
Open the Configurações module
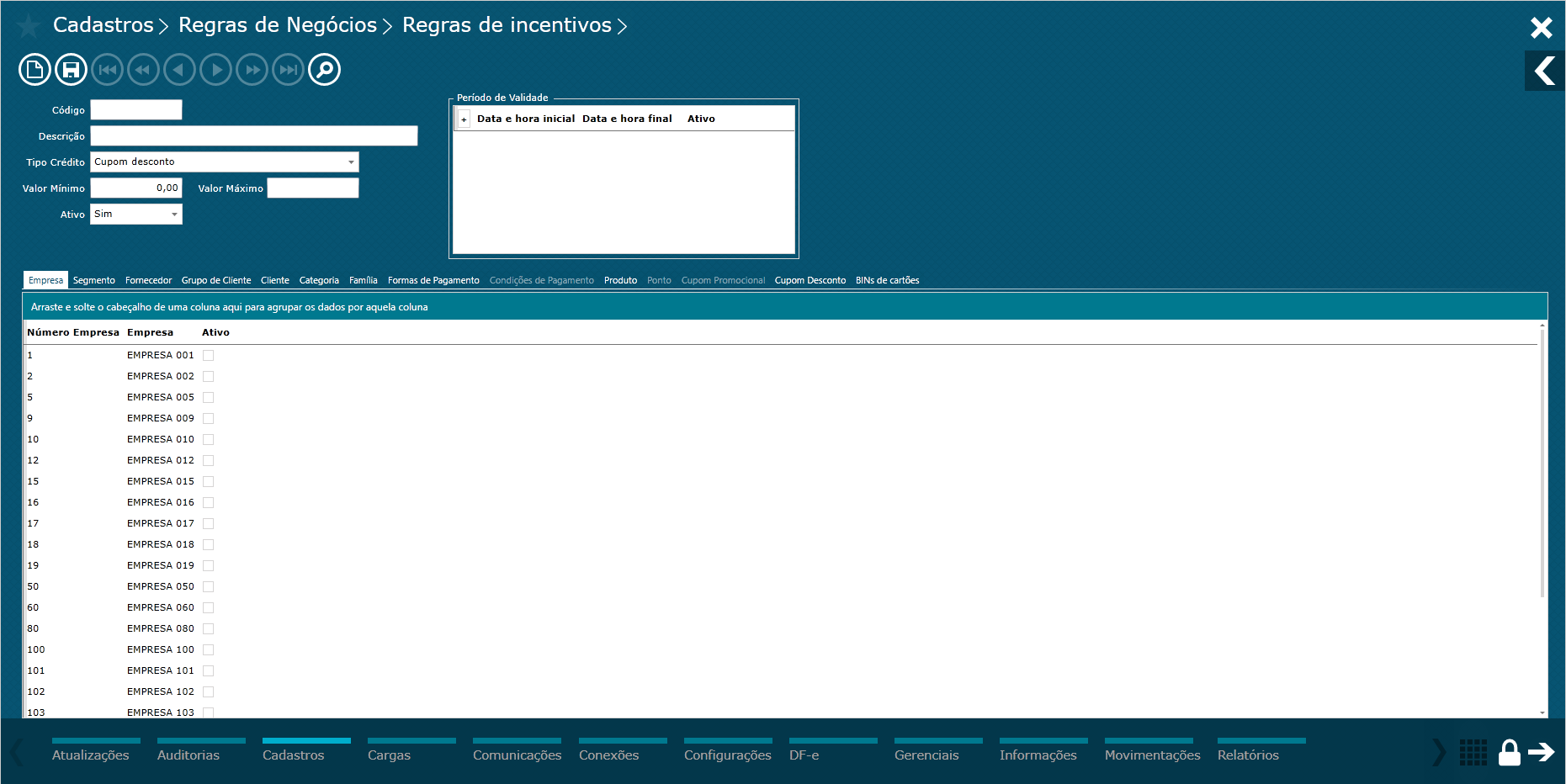728,751
